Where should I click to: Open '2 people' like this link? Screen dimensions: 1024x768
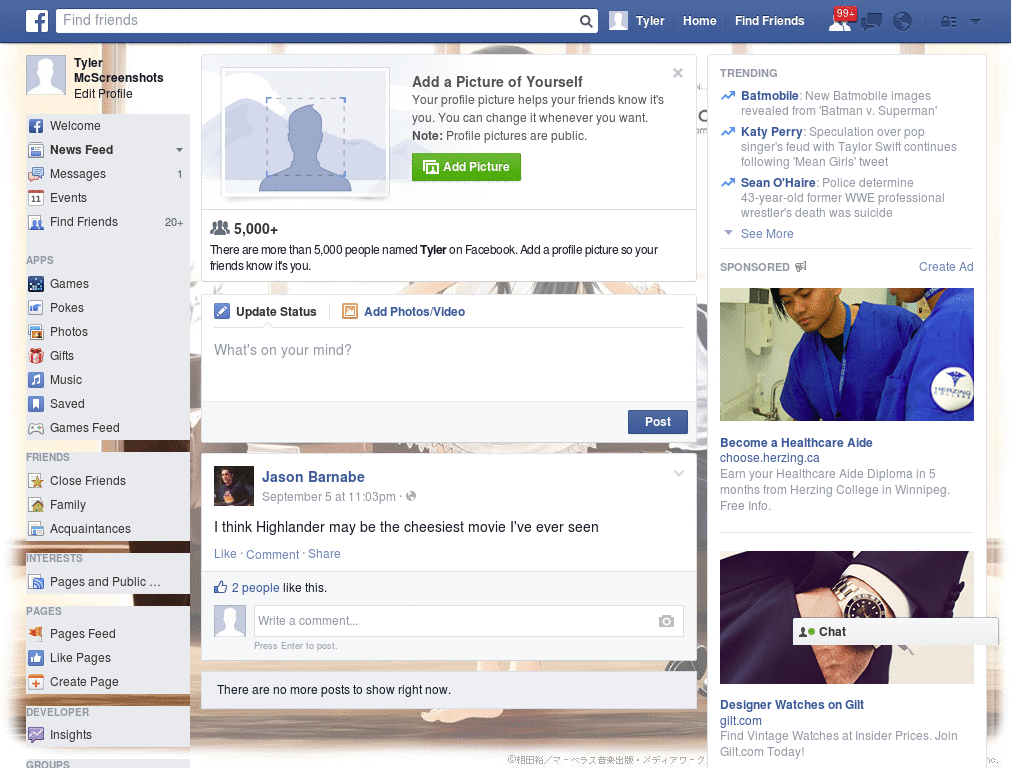tap(255, 588)
